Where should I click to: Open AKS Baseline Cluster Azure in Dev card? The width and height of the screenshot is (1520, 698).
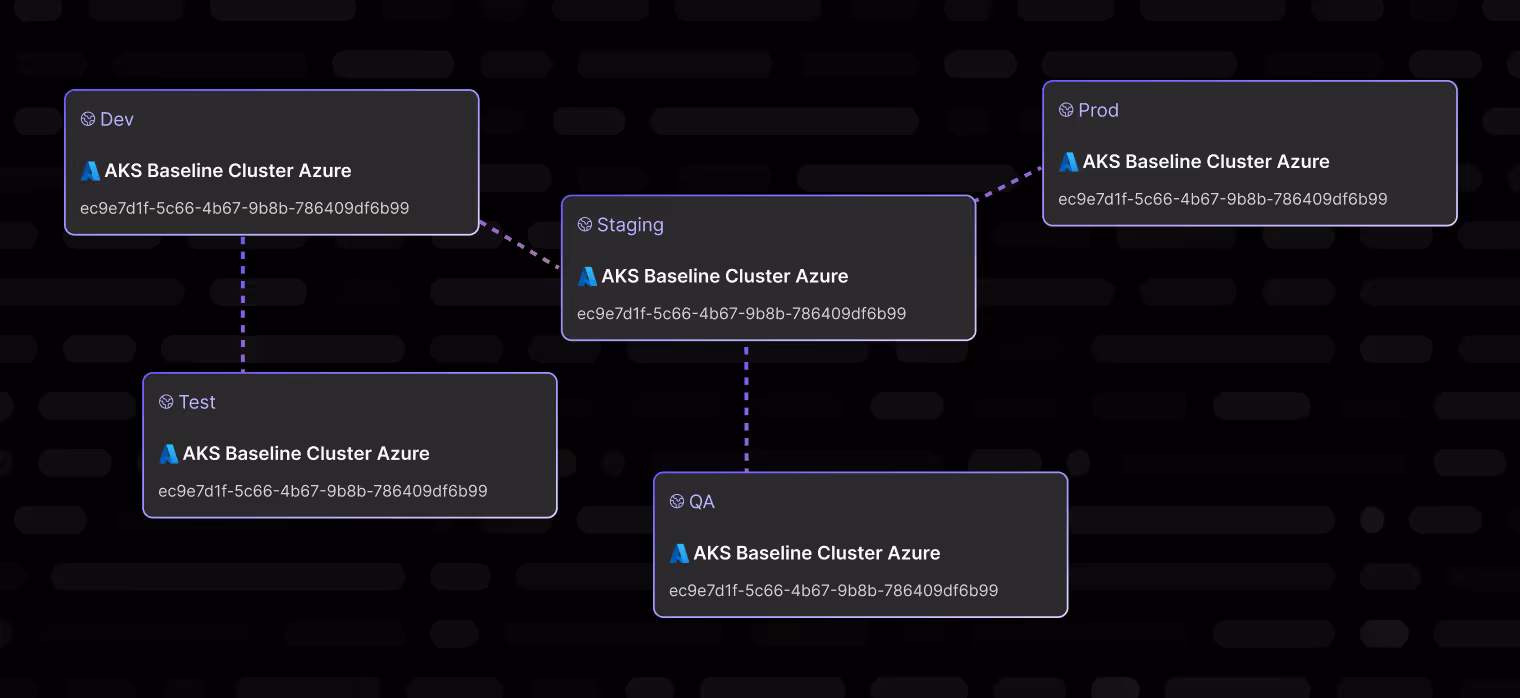pos(228,171)
